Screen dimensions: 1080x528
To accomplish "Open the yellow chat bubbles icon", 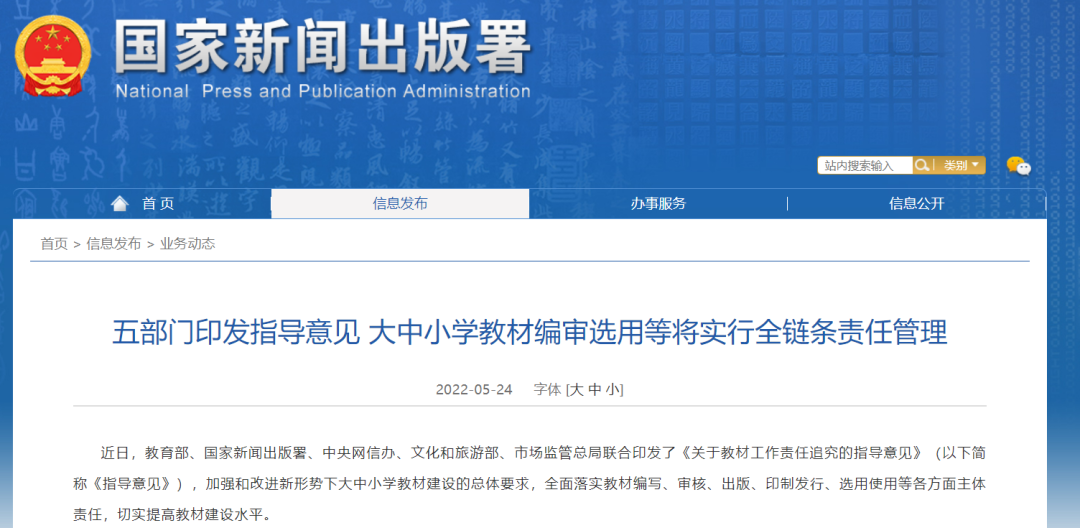I will [1018, 166].
